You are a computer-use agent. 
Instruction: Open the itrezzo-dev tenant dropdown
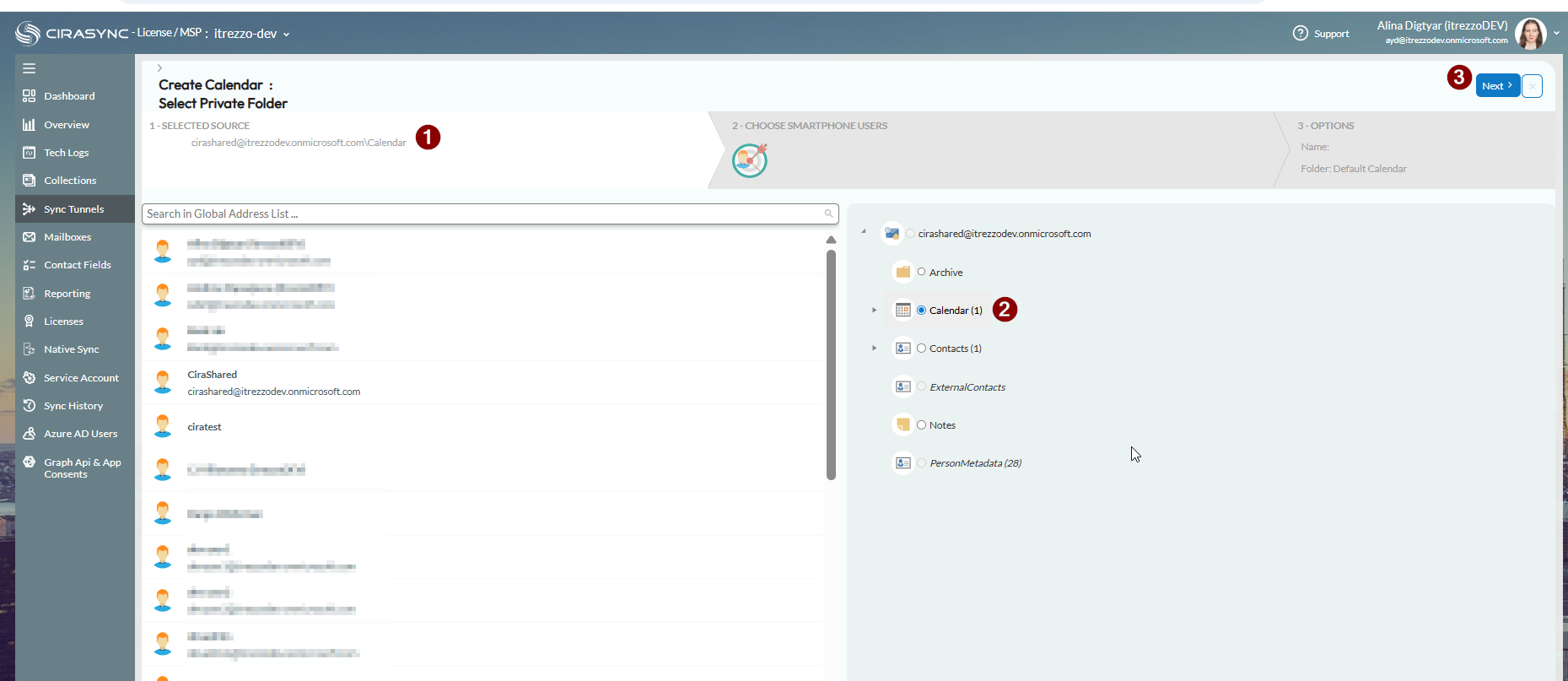[x=251, y=34]
